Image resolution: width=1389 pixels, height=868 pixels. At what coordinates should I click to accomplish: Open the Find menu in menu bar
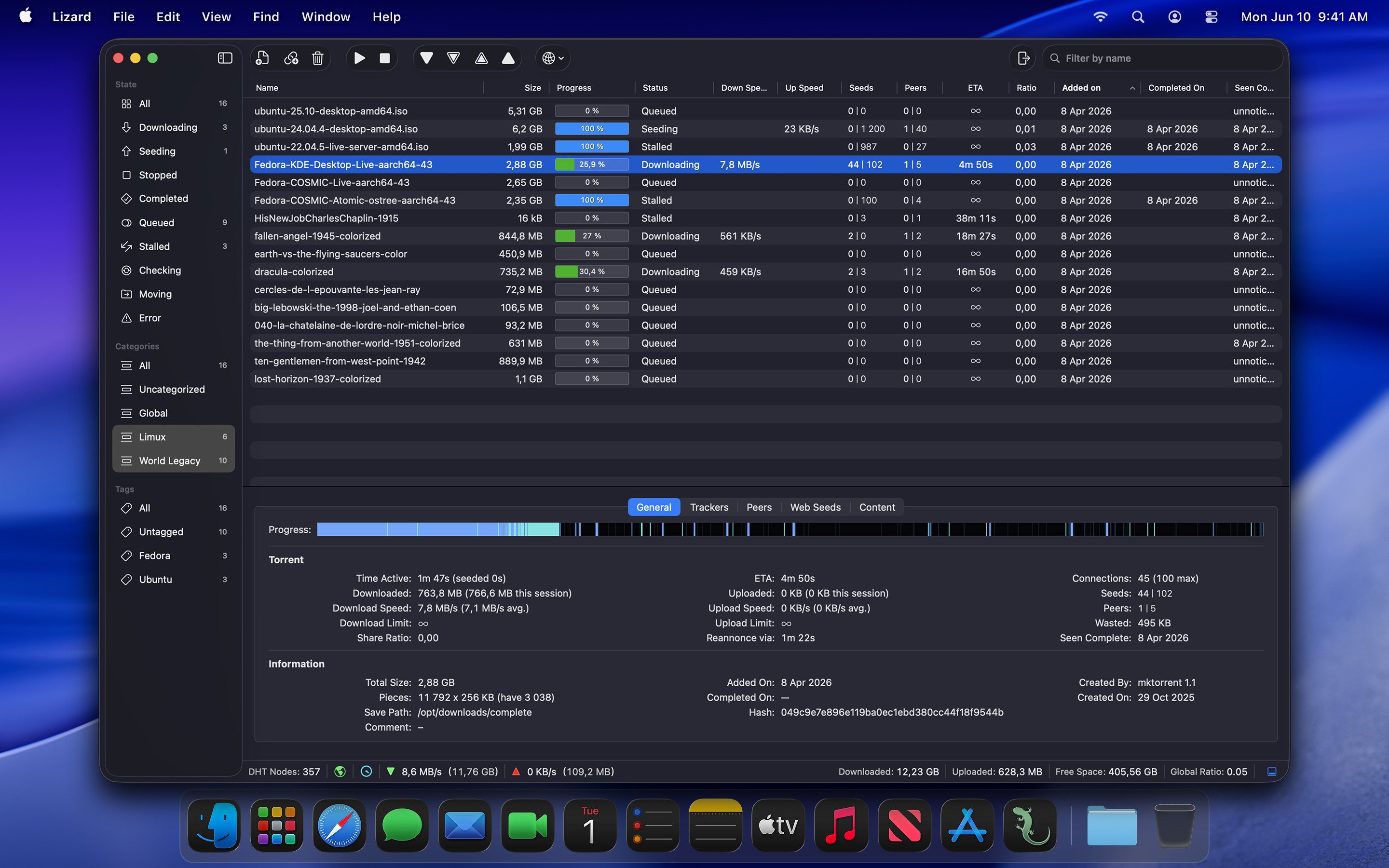click(266, 17)
